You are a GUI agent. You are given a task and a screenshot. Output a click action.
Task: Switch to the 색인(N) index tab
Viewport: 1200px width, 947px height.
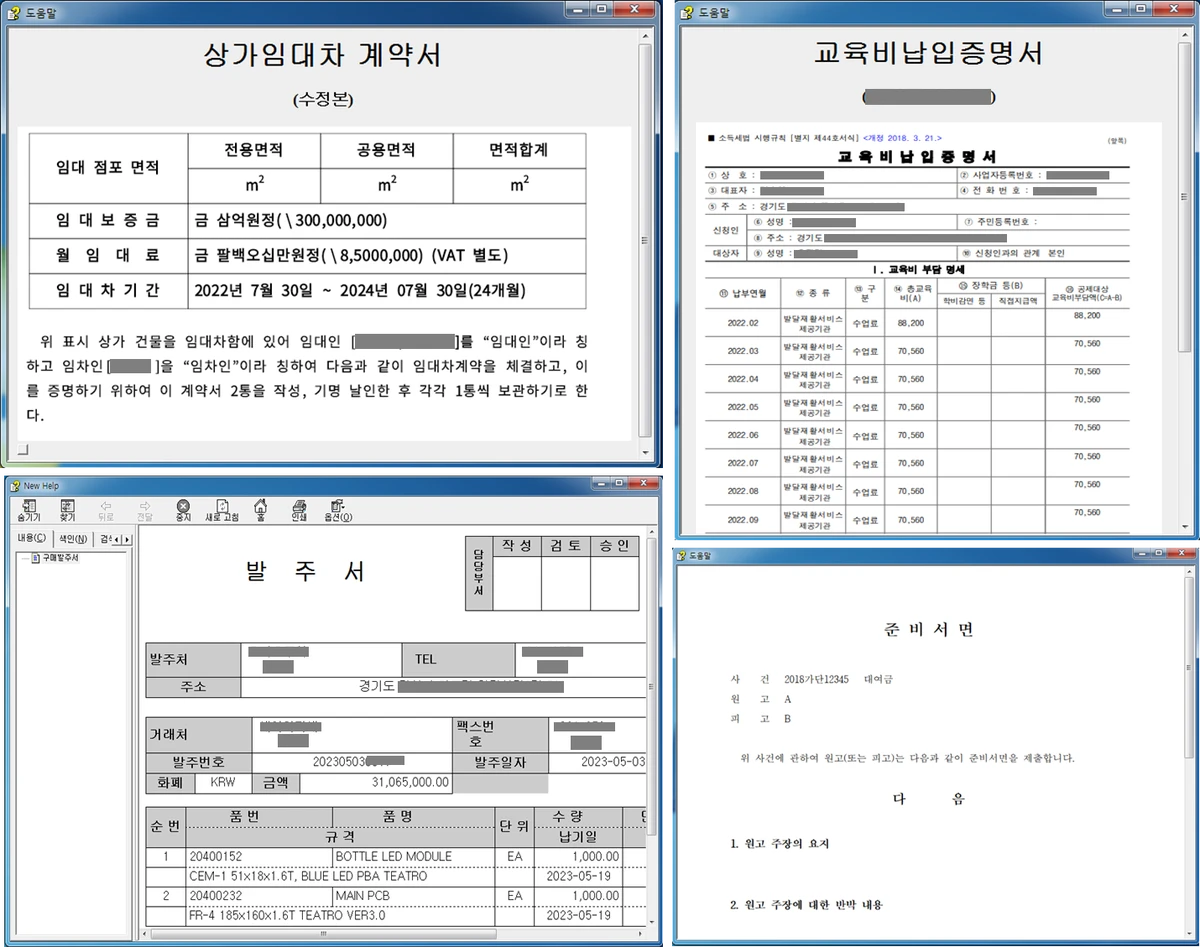click(74, 539)
